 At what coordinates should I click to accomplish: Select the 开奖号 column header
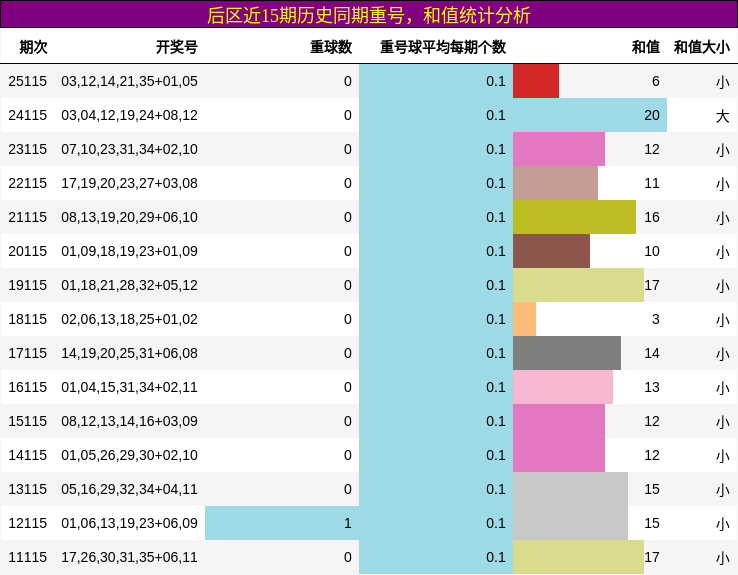(x=176, y=47)
